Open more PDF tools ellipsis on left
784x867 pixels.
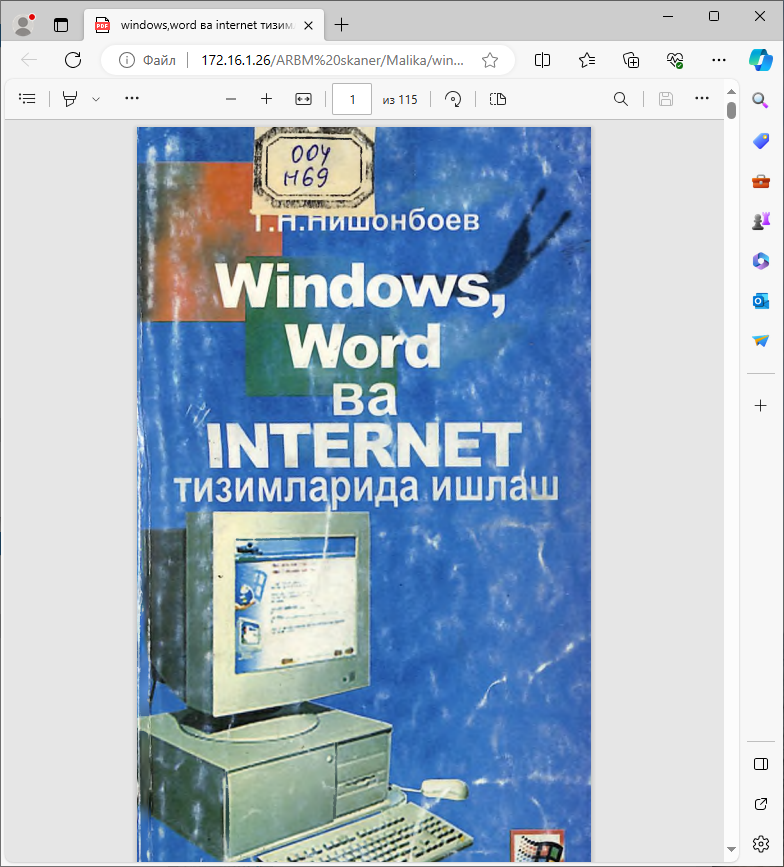[x=132, y=98]
